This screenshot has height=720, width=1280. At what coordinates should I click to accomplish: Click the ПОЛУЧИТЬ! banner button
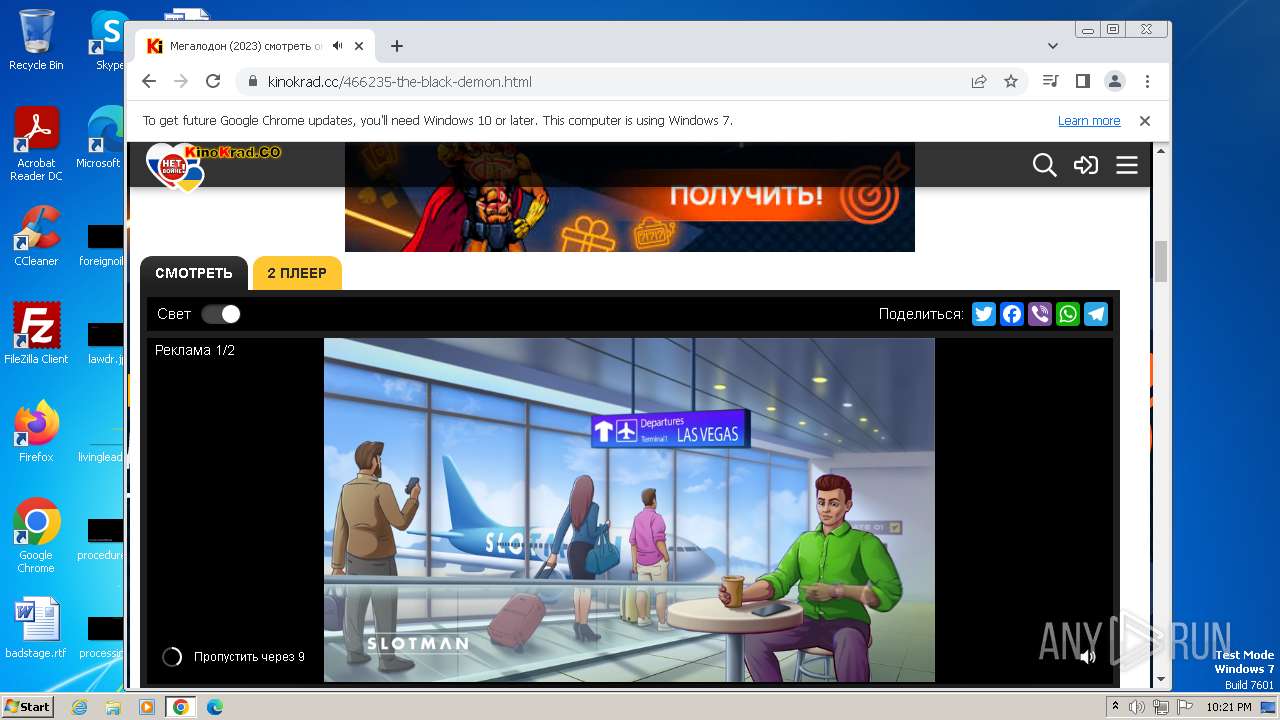click(x=746, y=195)
